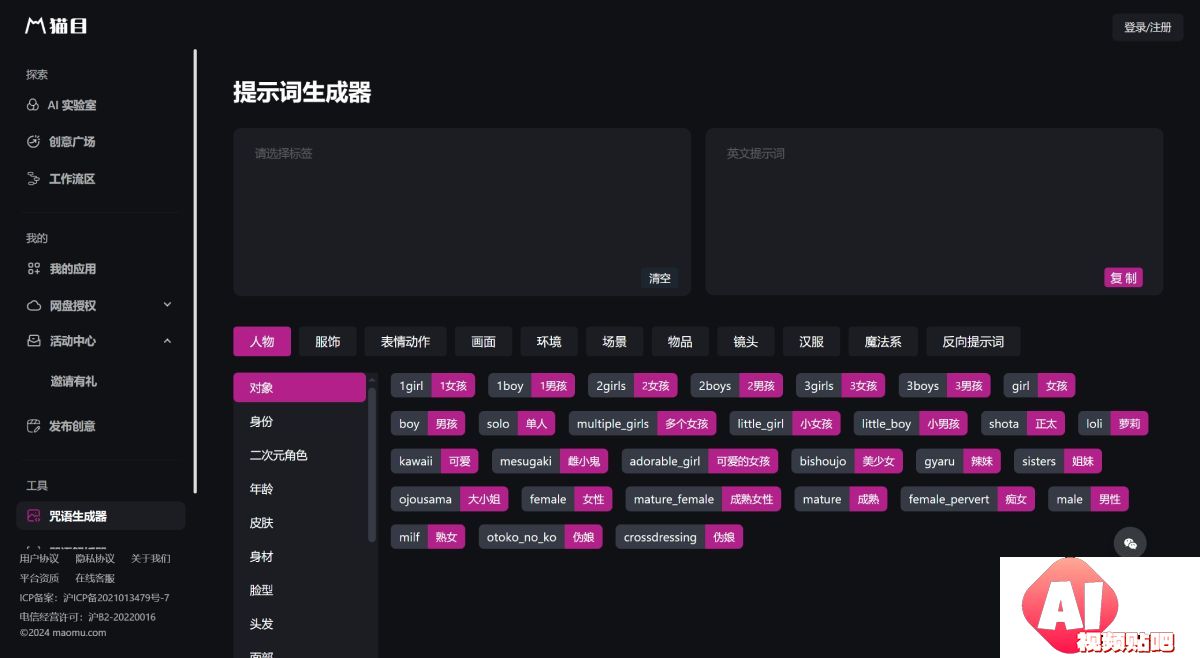Switch to the 魔法系 tab
Screen dimensions: 1200x658
click(x=883, y=341)
